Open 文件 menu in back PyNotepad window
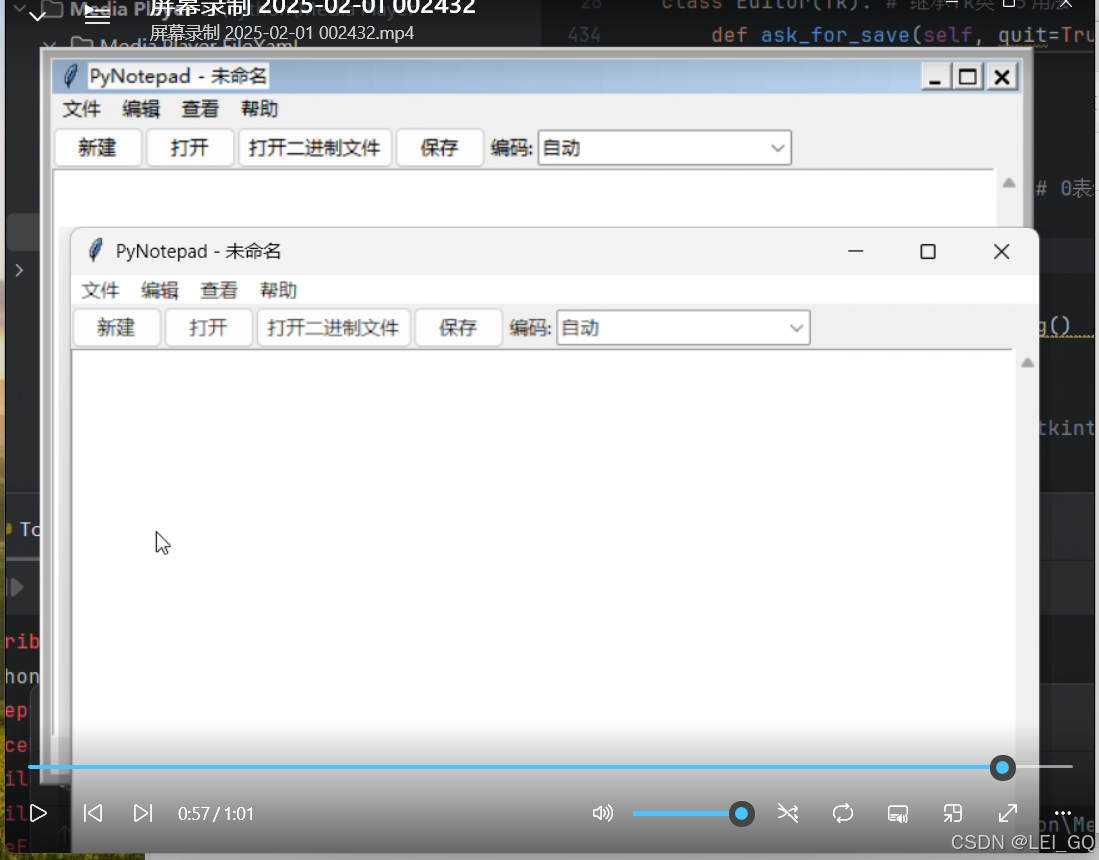The image size is (1099, 860). (82, 109)
